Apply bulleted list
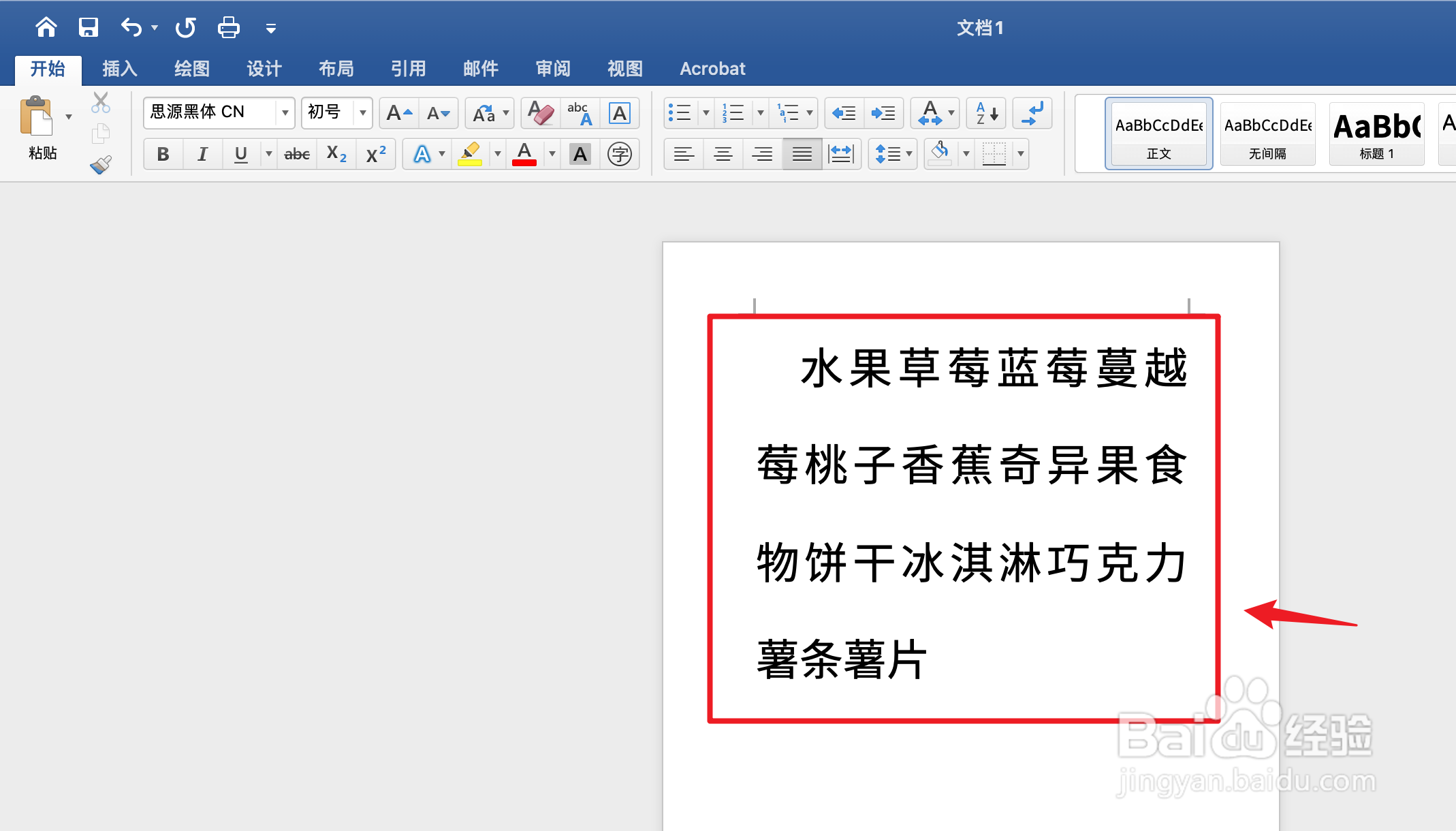The image size is (1456, 831). point(680,113)
